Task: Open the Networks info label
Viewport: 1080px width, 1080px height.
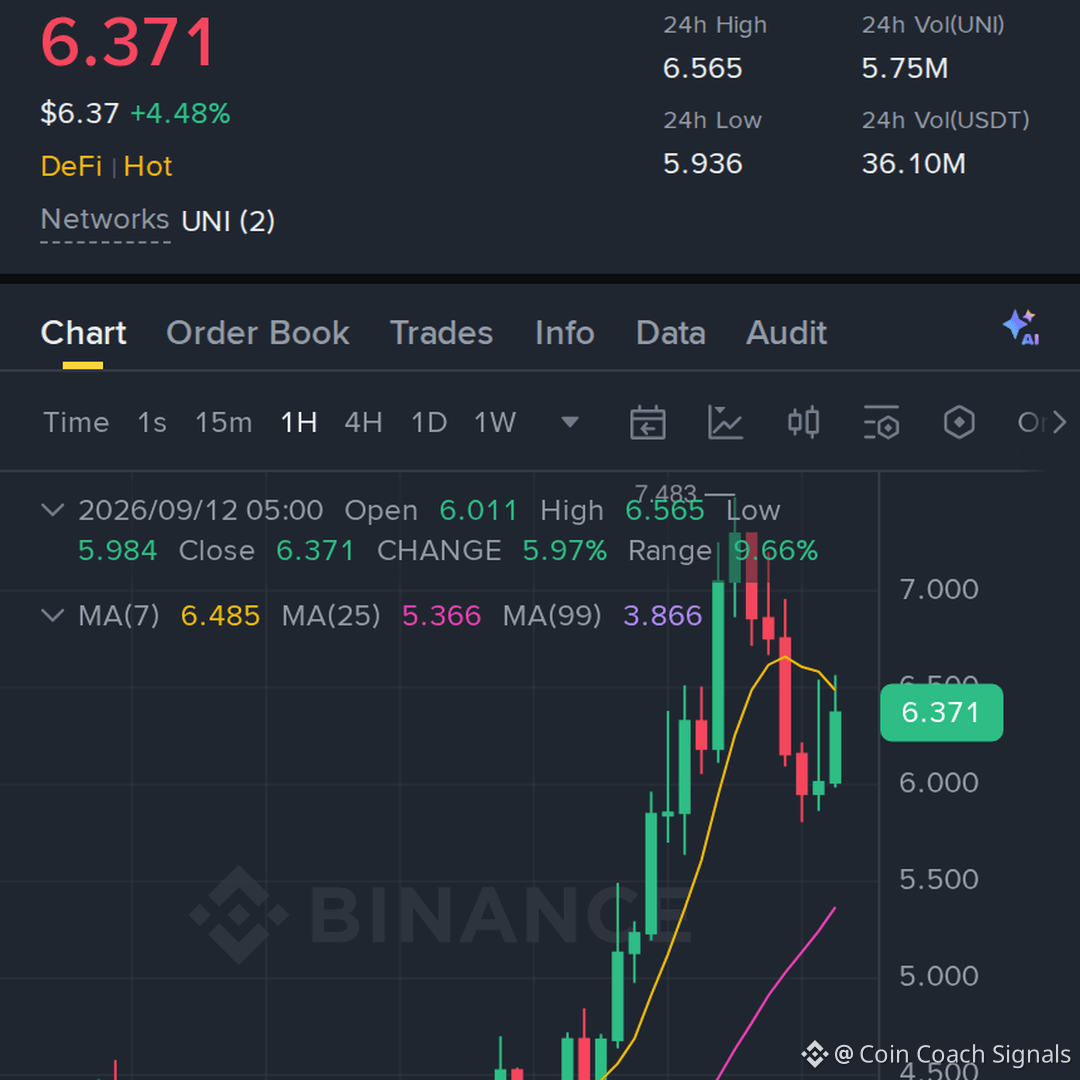Action: pos(105,220)
